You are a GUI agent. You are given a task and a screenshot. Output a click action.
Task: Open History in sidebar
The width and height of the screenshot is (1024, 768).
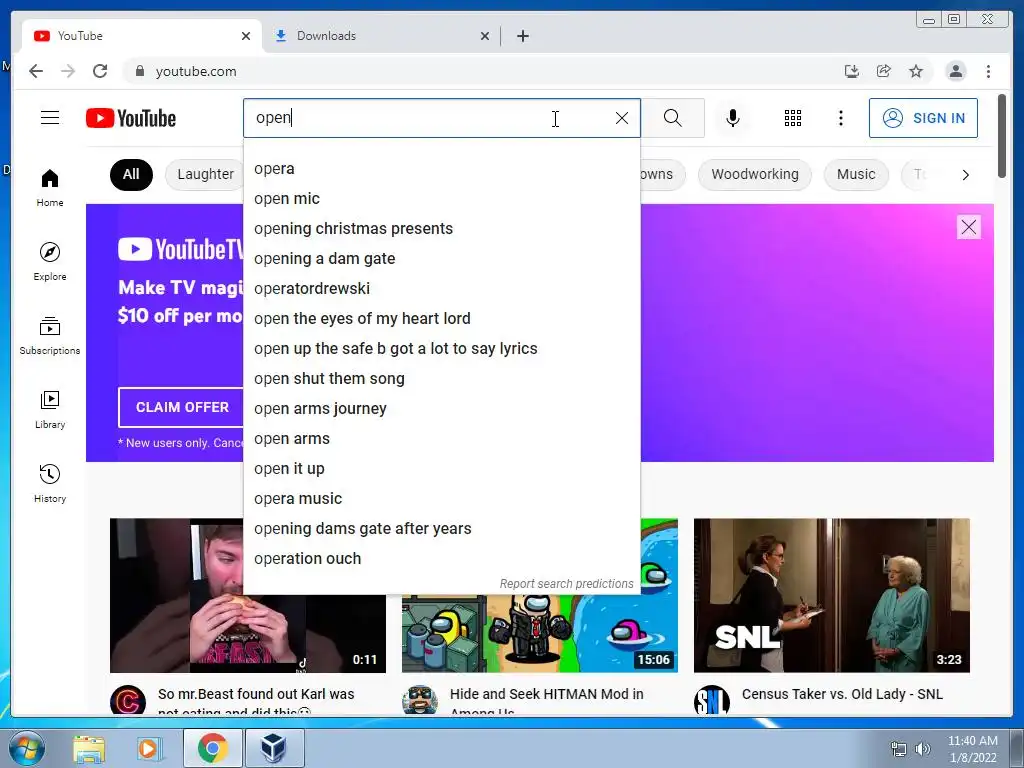(50, 483)
